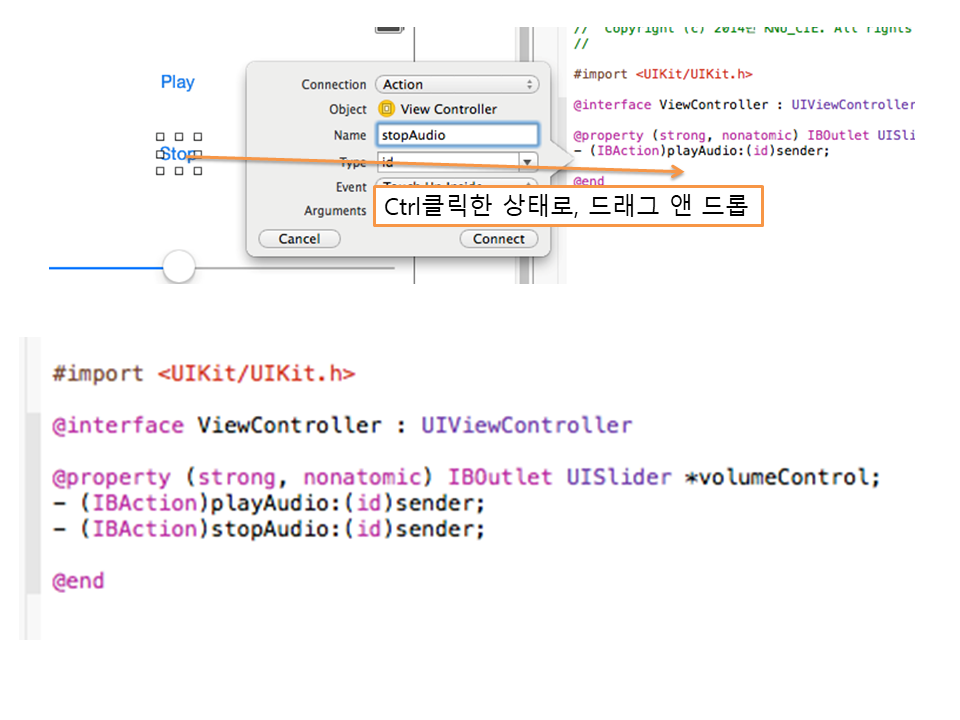The width and height of the screenshot is (960, 720).
Task: Click the Name field containing stopAudio
Action: (x=457, y=135)
